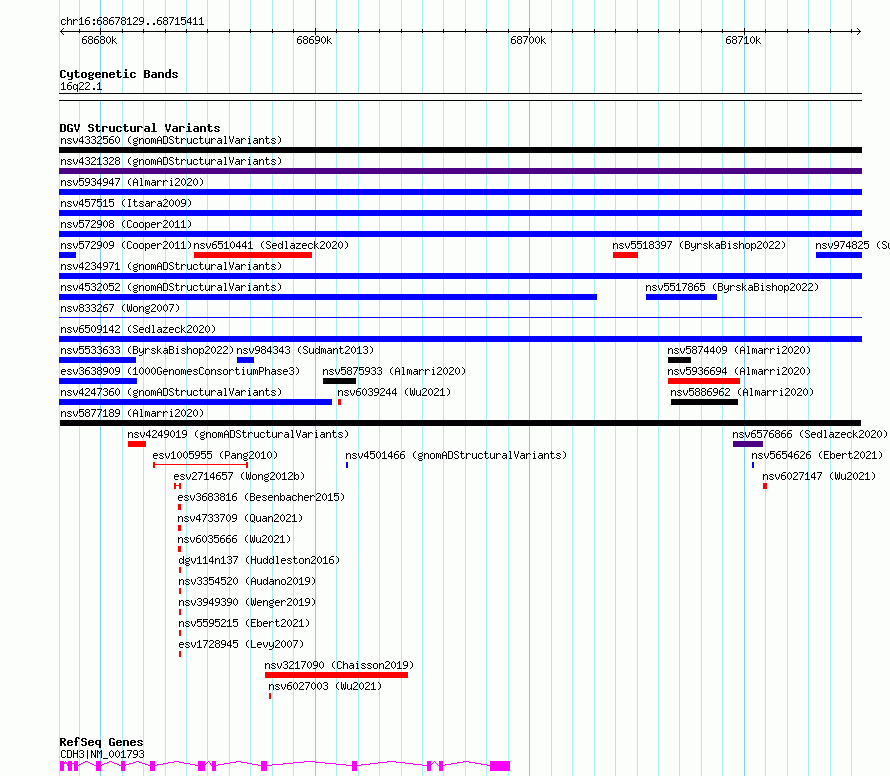Click nsv4247360 gnomADStructuralVariants label

point(171,392)
